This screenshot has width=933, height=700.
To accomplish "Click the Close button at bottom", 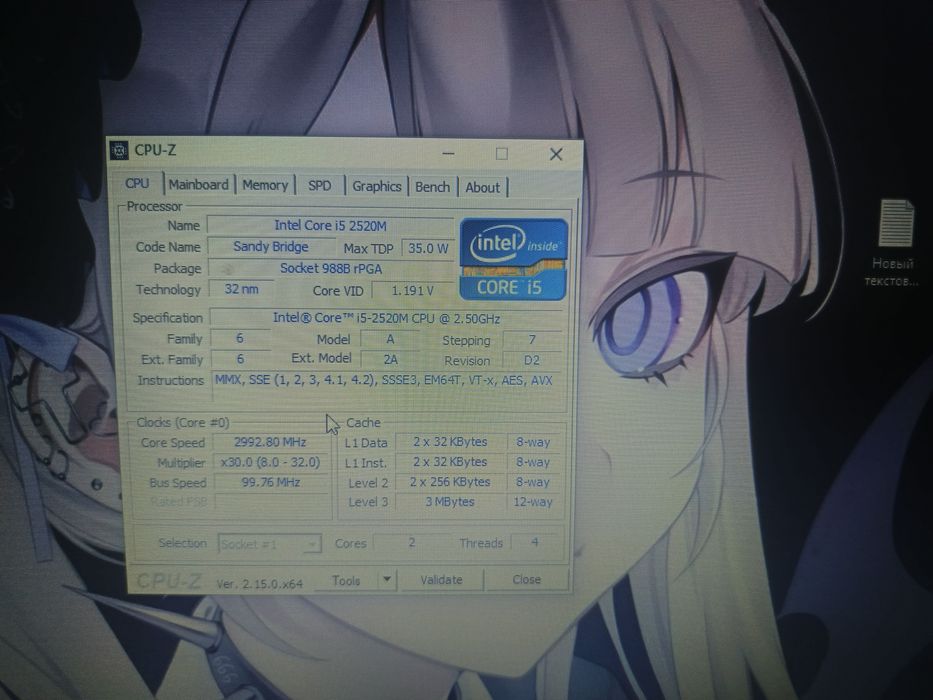I will [x=527, y=579].
